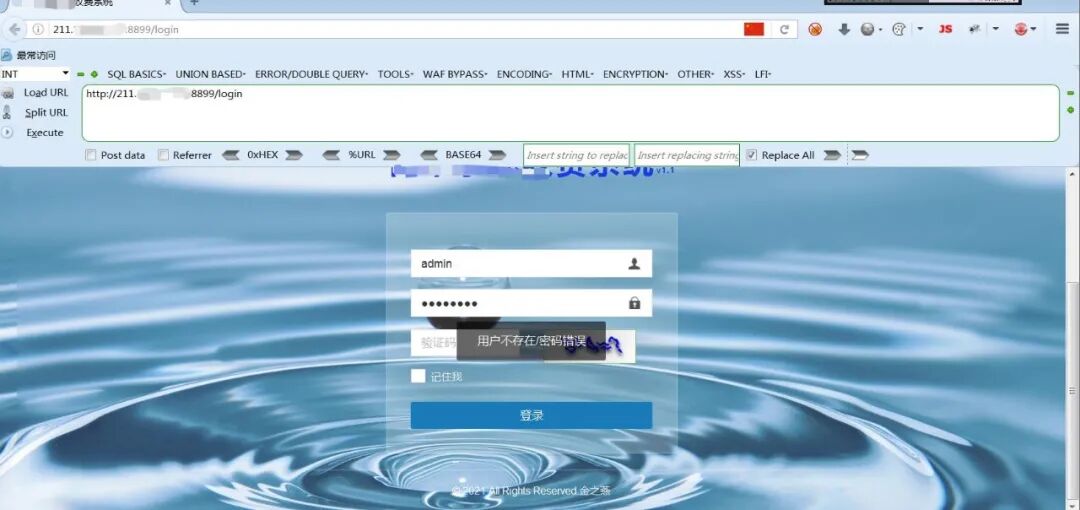
Task: Tick the 记住我 remember-me checkbox
Action: point(417,376)
